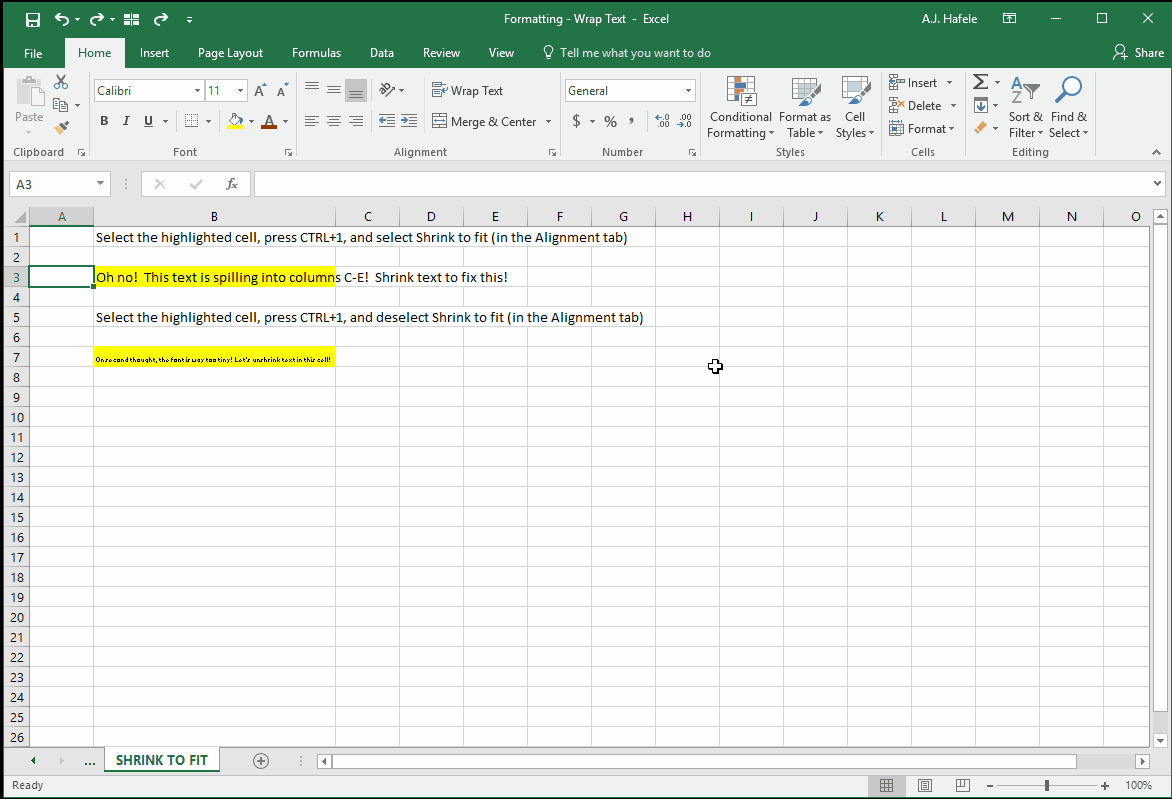Switch to Page Layout view in status bar

(x=925, y=786)
